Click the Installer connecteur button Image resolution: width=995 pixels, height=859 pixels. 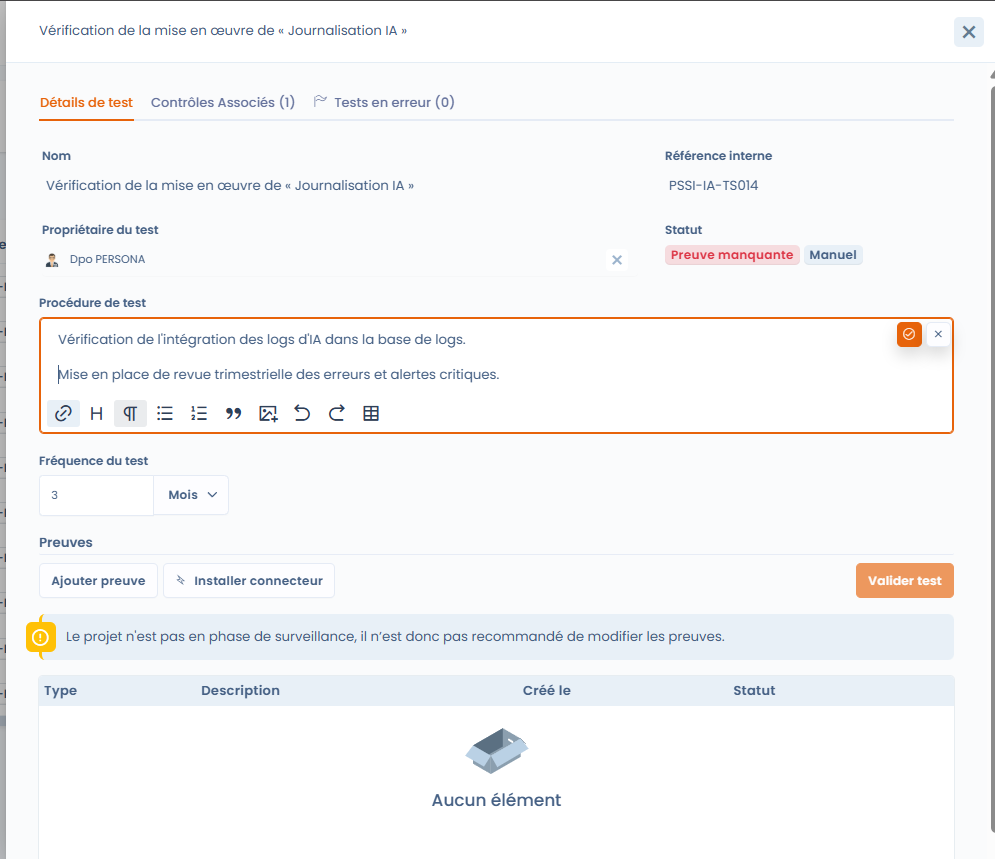pos(249,581)
